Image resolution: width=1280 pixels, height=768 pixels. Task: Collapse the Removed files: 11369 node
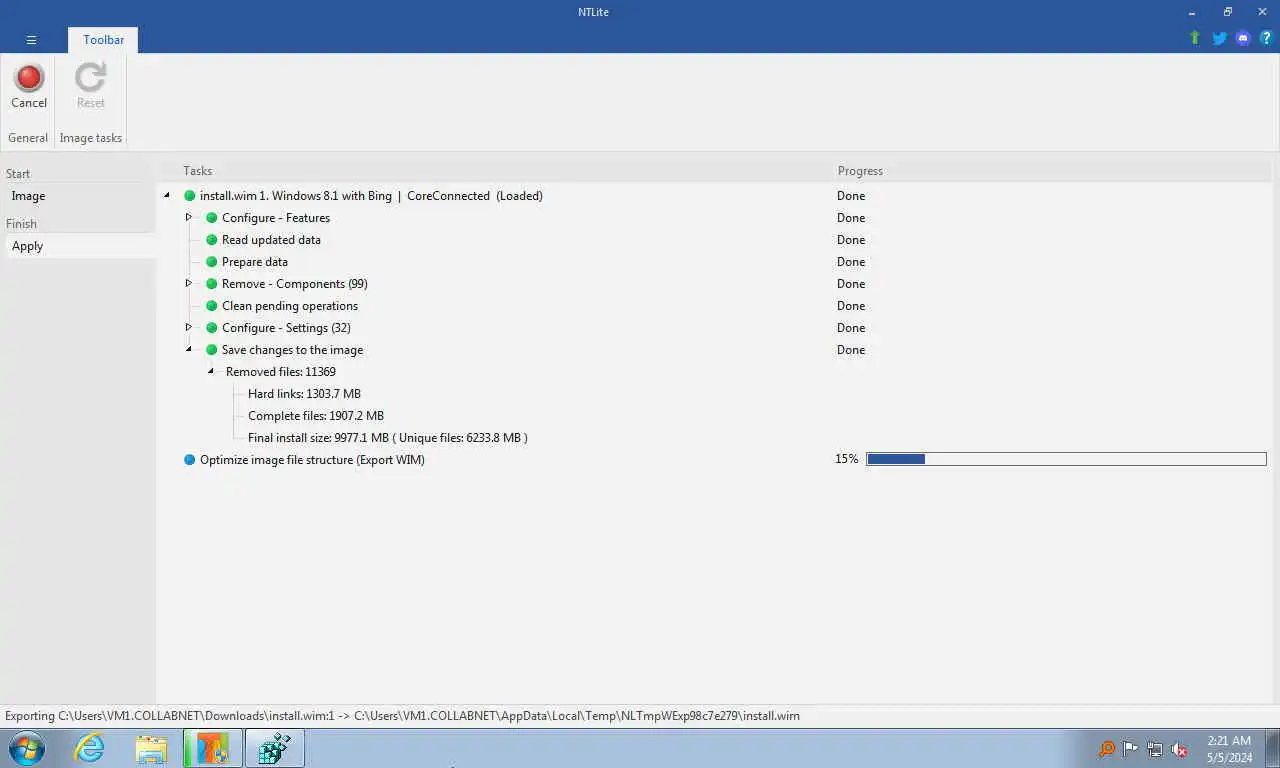pos(211,372)
